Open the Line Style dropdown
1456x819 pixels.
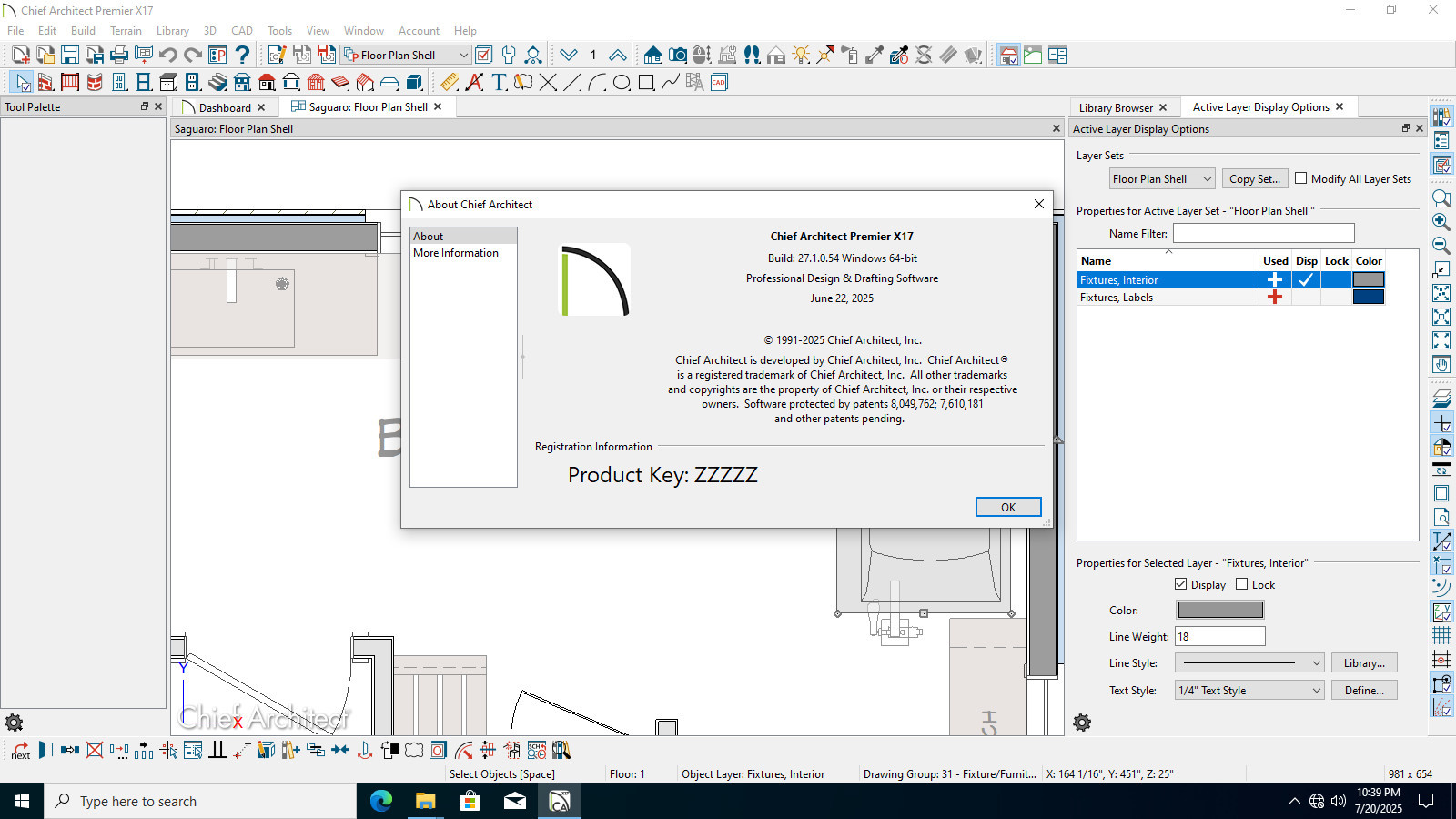point(1249,663)
